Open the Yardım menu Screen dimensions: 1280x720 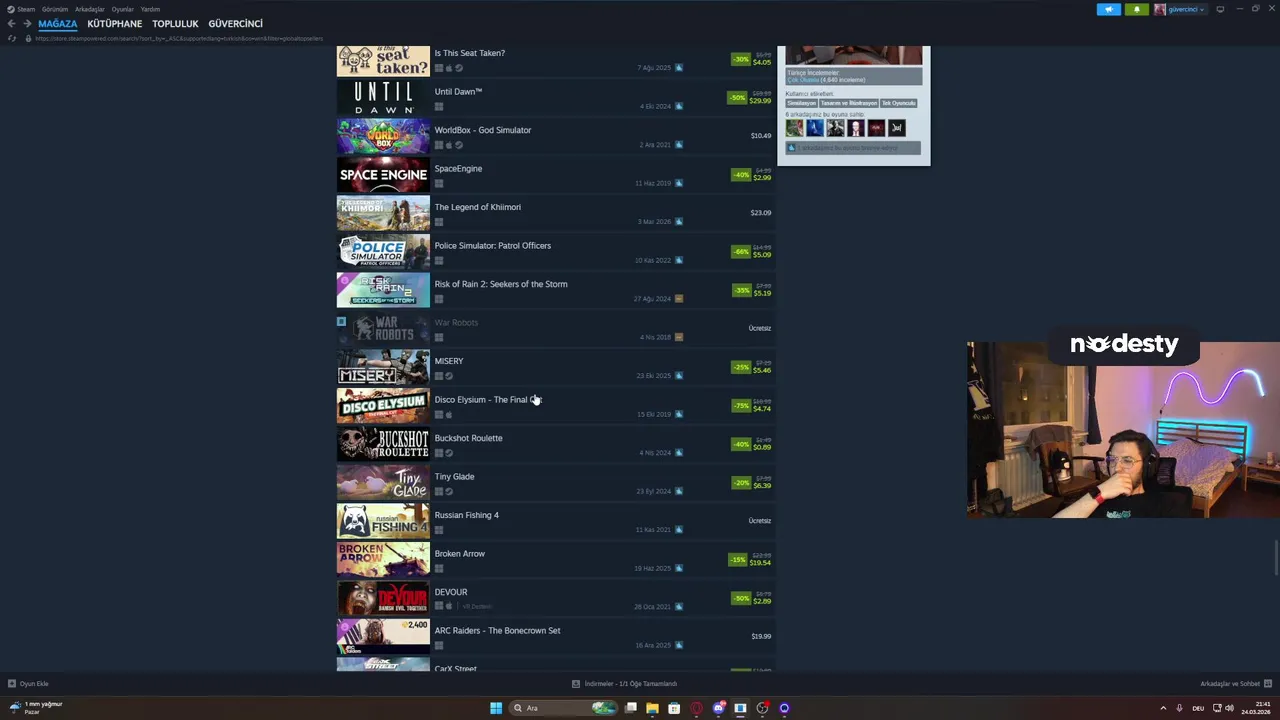[x=150, y=9]
